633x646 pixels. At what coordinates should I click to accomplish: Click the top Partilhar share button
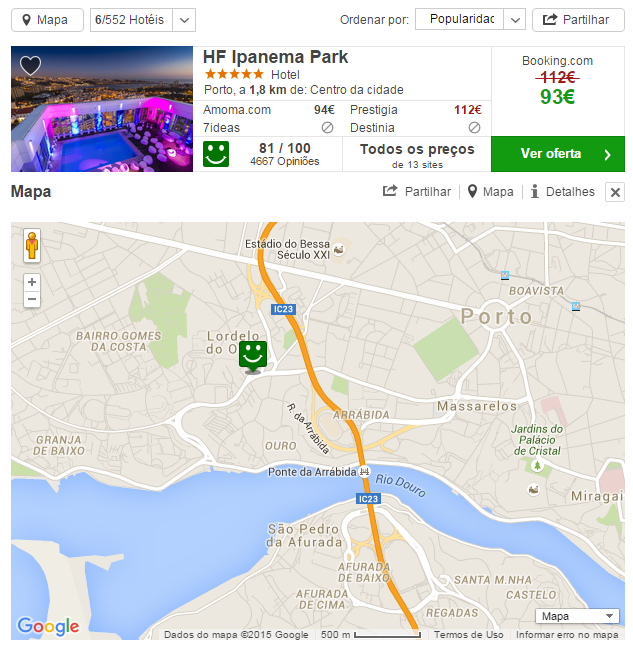pos(578,20)
